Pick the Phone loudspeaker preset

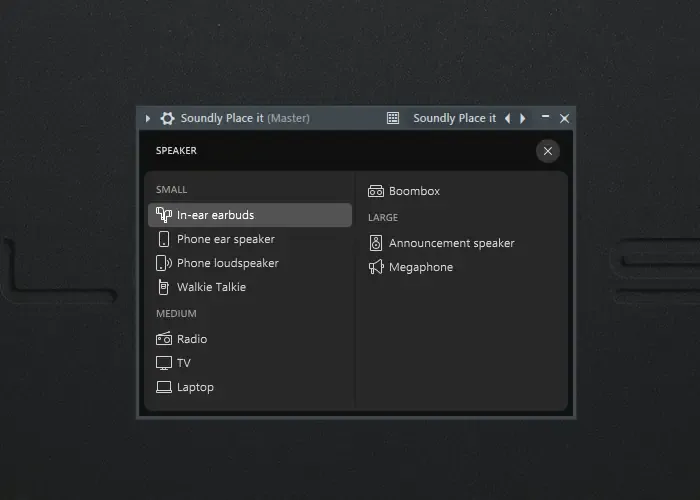coord(250,263)
